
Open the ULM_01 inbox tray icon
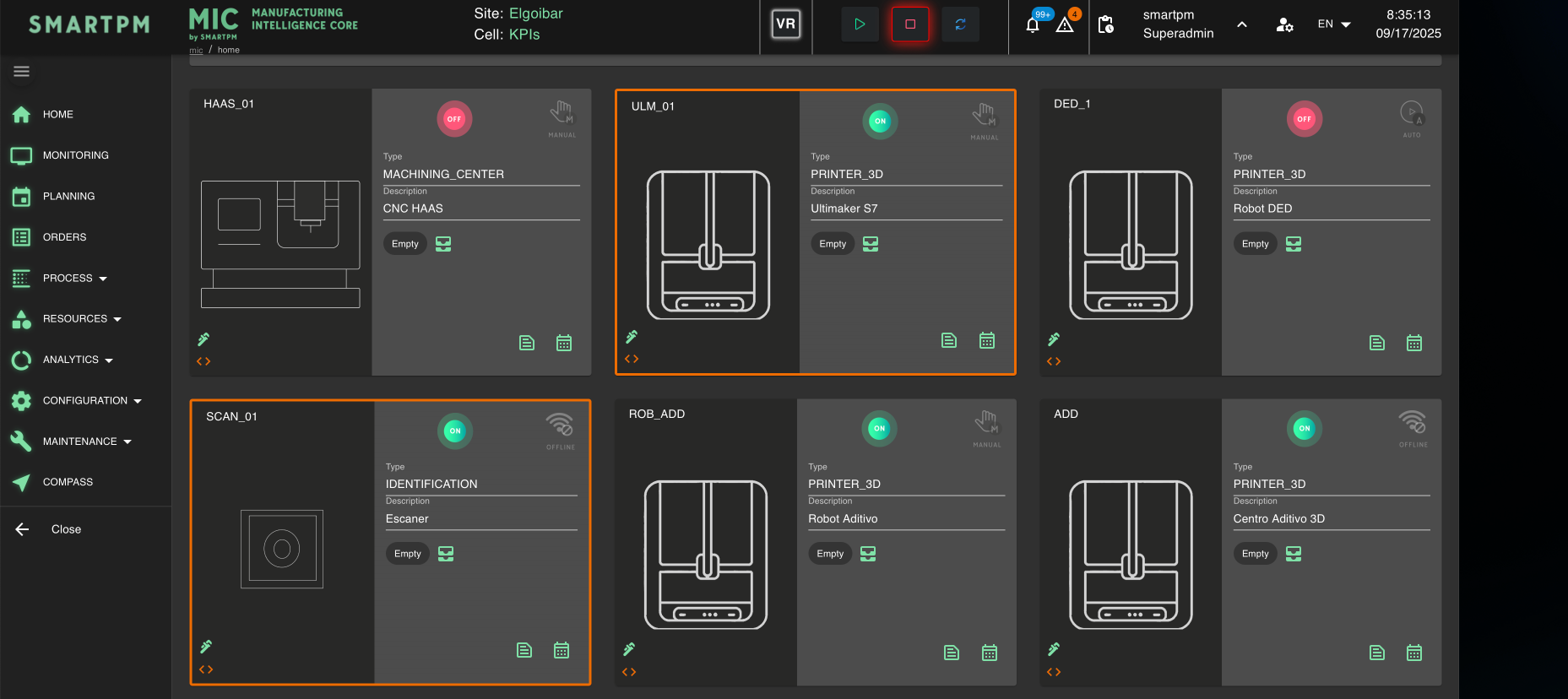[871, 244]
